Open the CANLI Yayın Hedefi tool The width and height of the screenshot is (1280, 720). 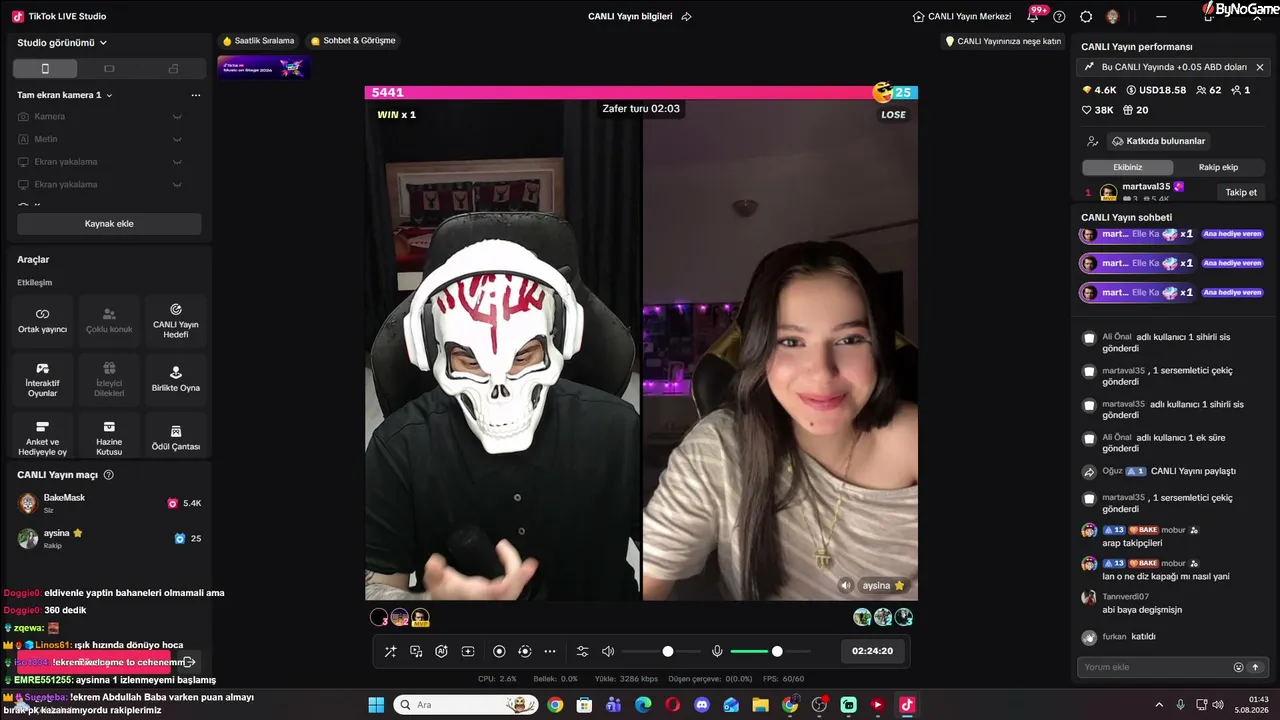[x=176, y=320]
